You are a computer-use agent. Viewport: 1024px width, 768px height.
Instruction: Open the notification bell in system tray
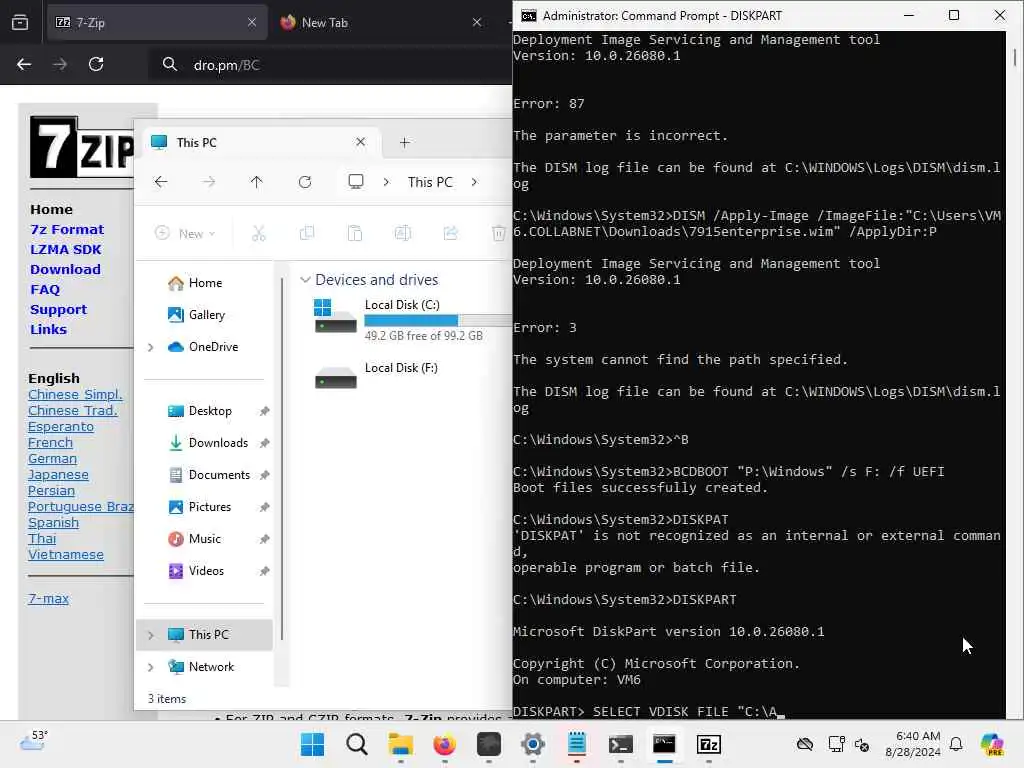coord(956,744)
